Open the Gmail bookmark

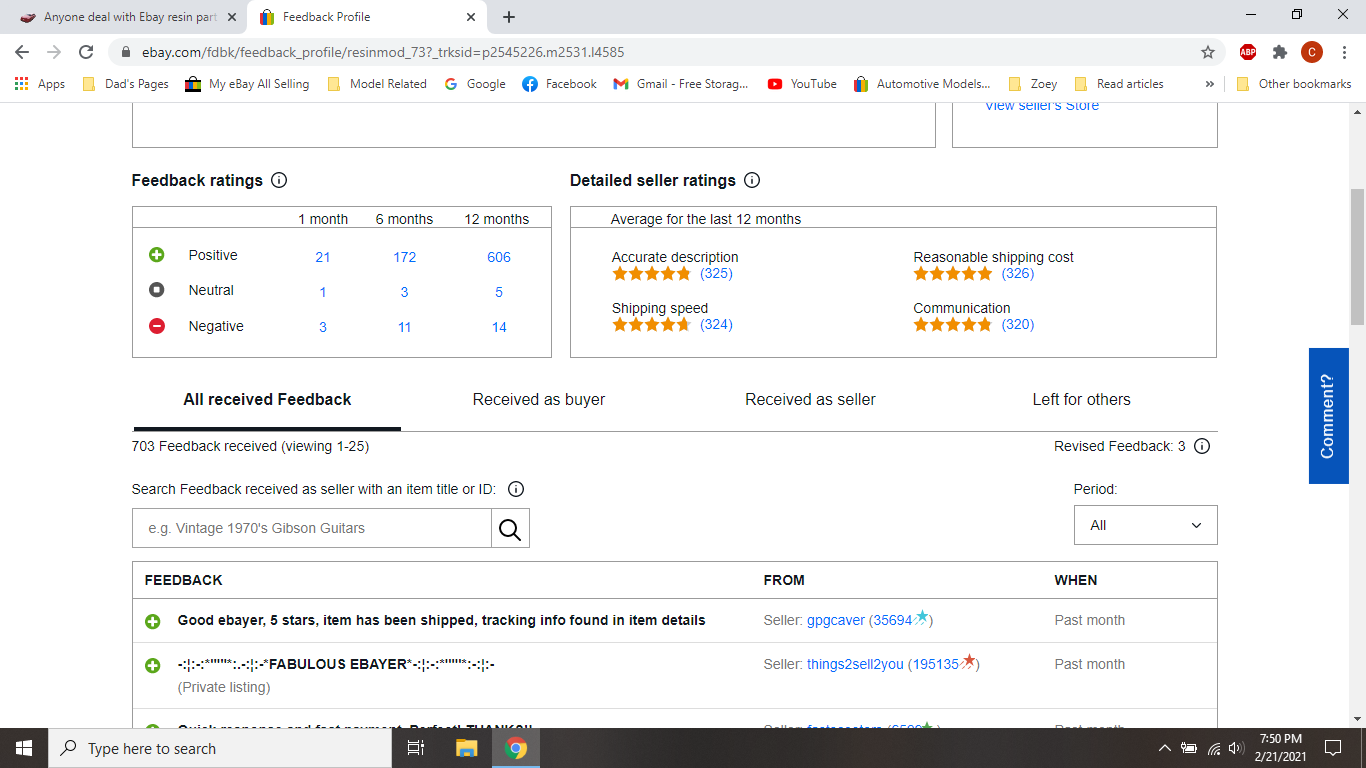(x=681, y=84)
